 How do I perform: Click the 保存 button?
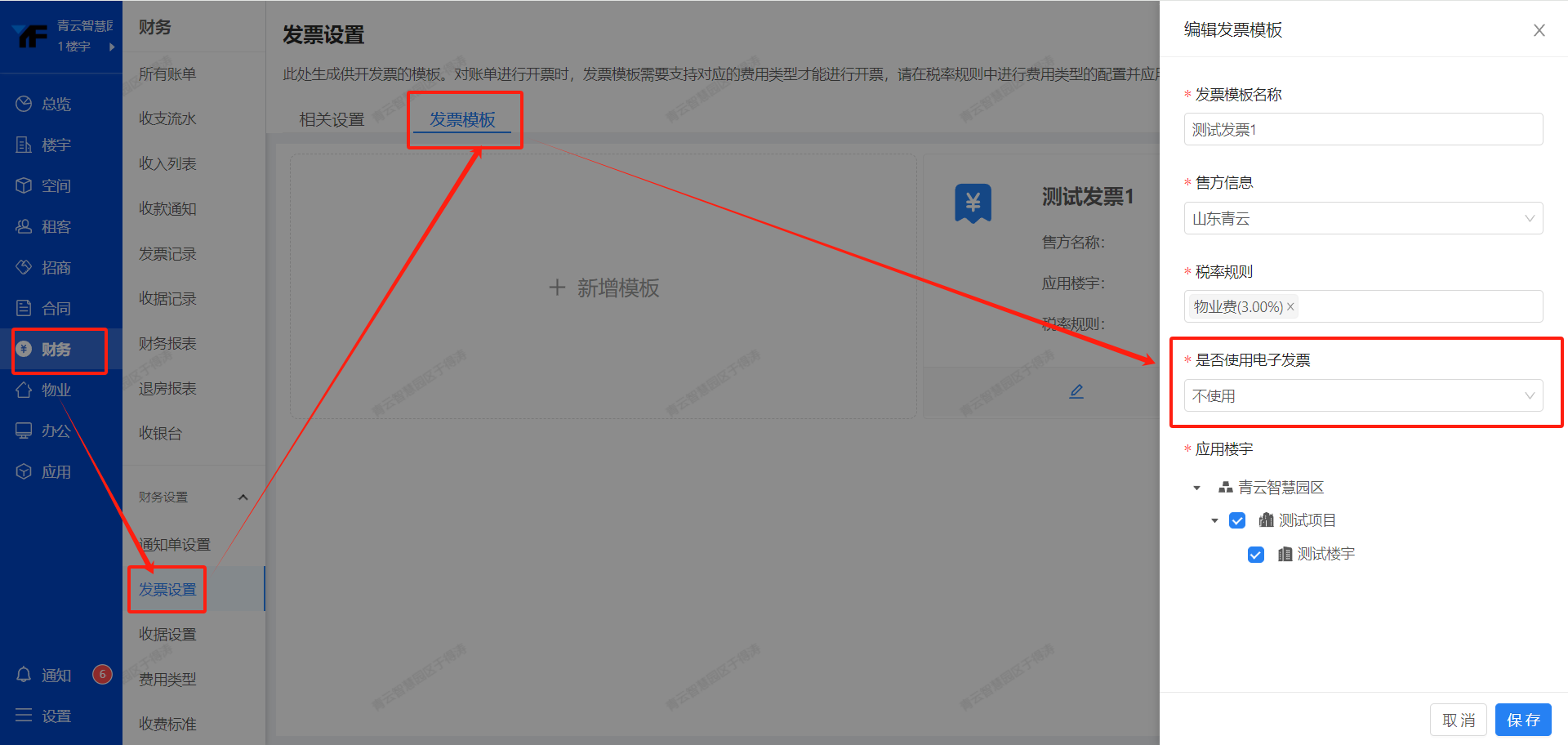[1522, 720]
